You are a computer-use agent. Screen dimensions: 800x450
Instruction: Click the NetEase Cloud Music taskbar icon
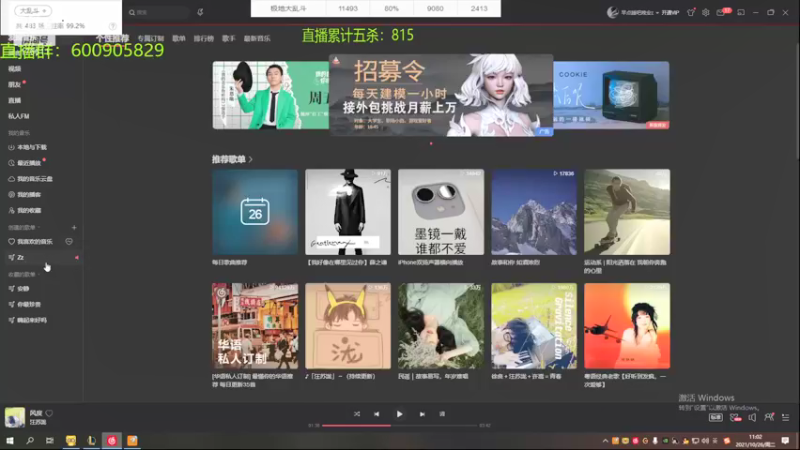112,440
